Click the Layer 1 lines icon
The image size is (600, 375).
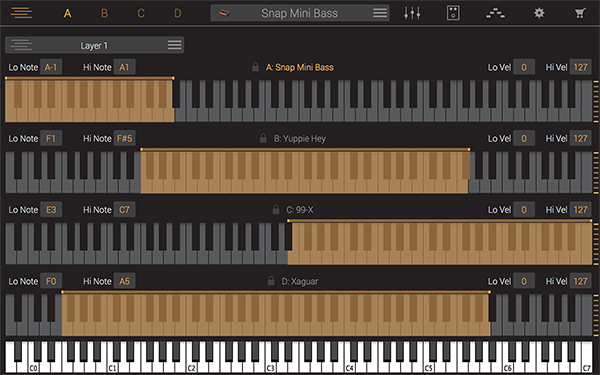pyautogui.click(x=21, y=45)
